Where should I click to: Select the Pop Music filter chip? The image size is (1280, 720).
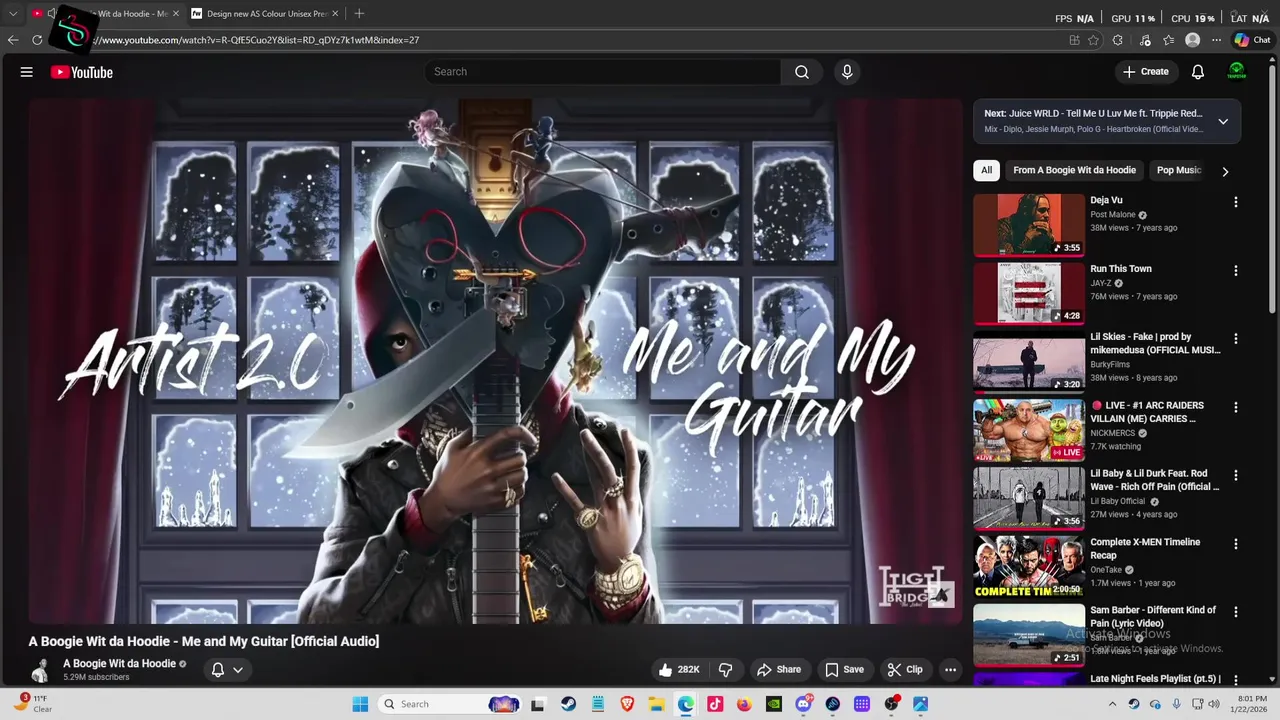pyautogui.click(x=1178, y=170)
